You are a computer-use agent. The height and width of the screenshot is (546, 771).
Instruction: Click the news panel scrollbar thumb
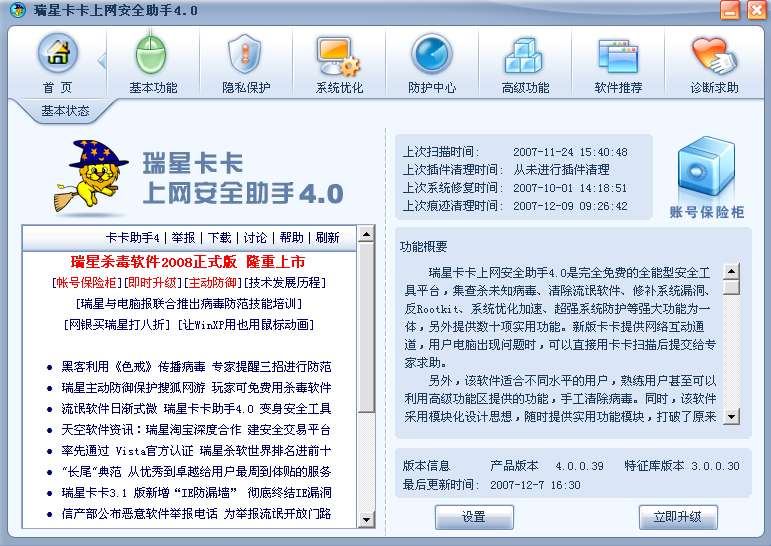pyautogui.click(x=366, y=327)
